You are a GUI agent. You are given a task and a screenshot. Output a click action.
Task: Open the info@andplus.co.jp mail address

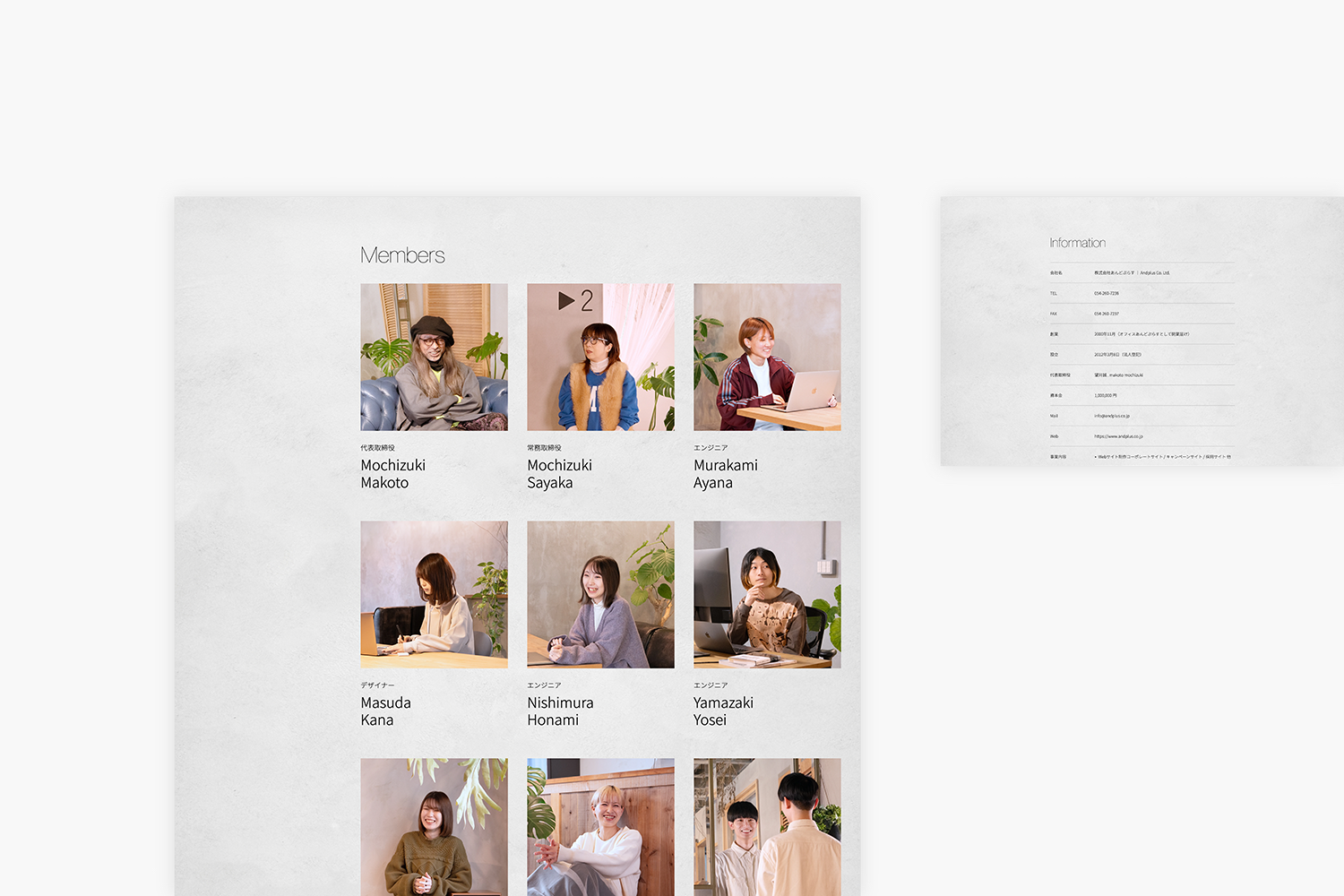click(x=1111, y=416)
